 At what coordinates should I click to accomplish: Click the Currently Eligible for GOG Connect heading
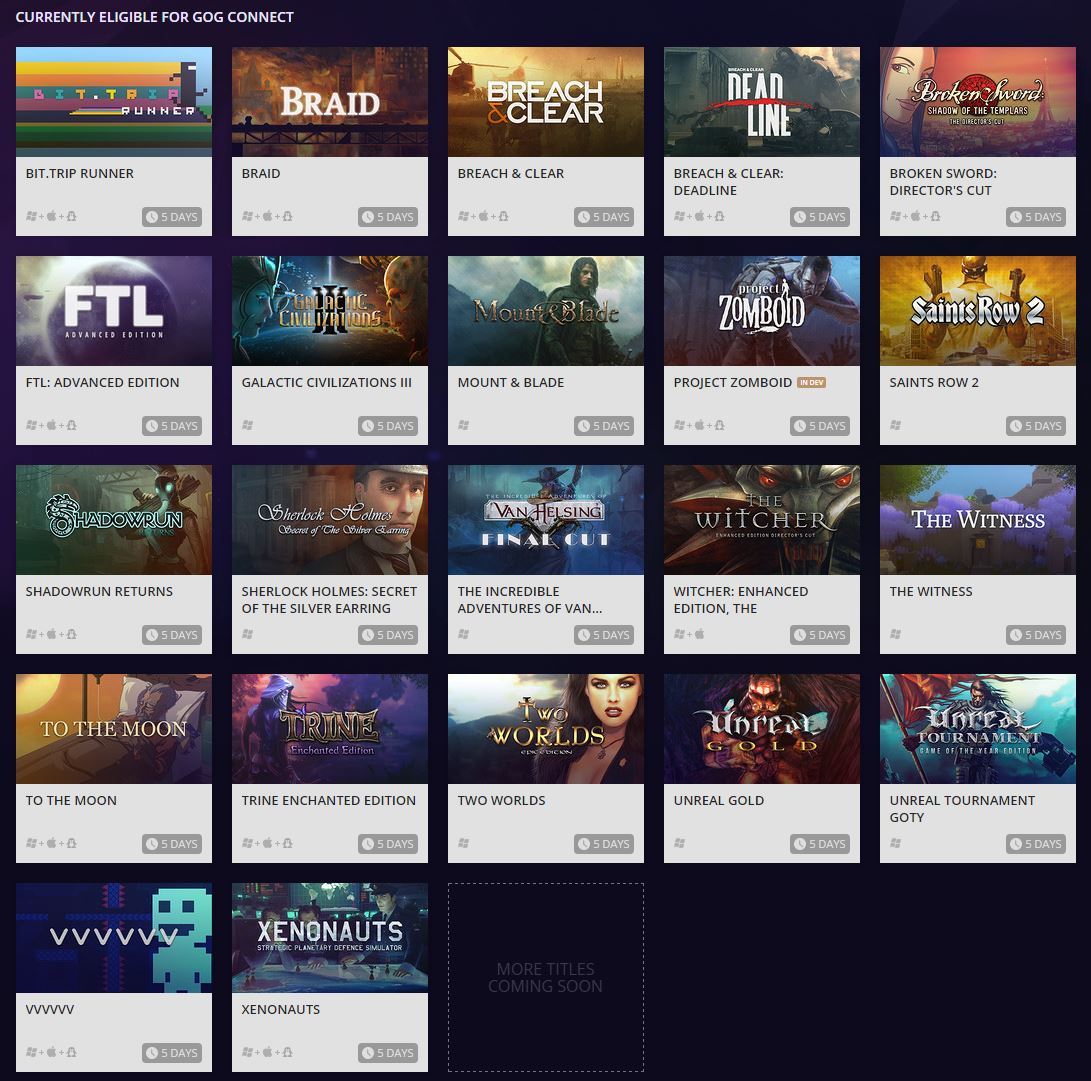click(154, 17)
